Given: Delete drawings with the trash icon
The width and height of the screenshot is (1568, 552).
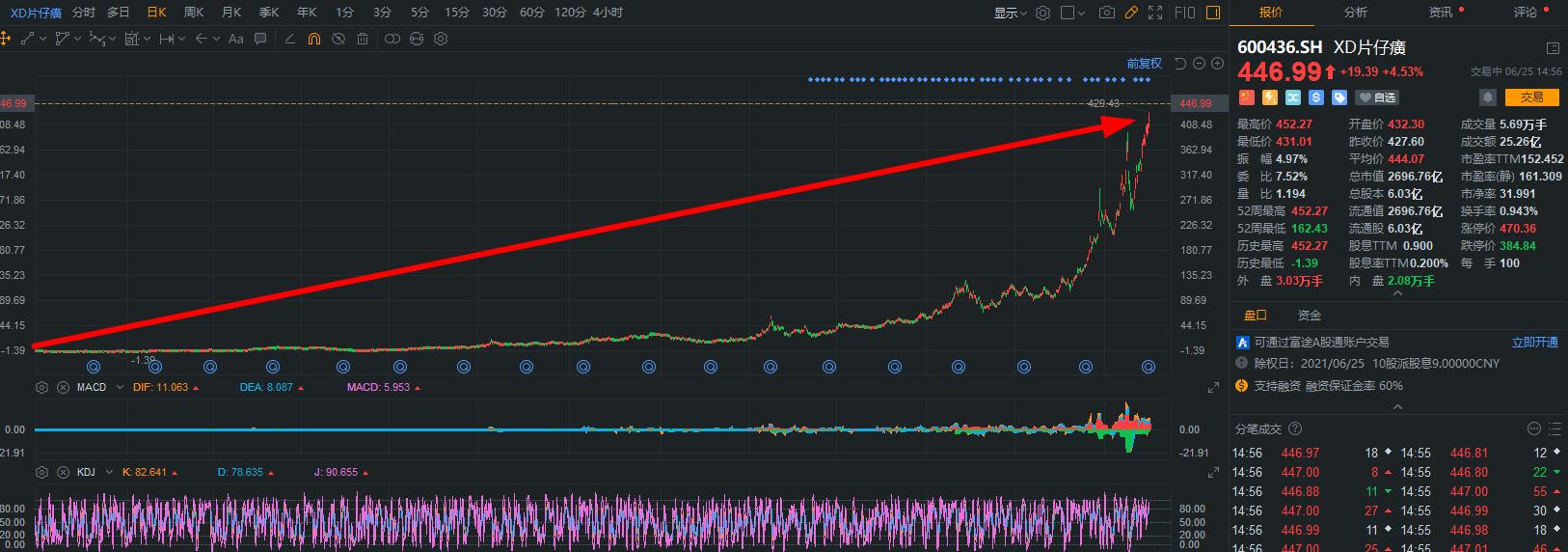Looking at the screenshot, I should coord(363,39).
